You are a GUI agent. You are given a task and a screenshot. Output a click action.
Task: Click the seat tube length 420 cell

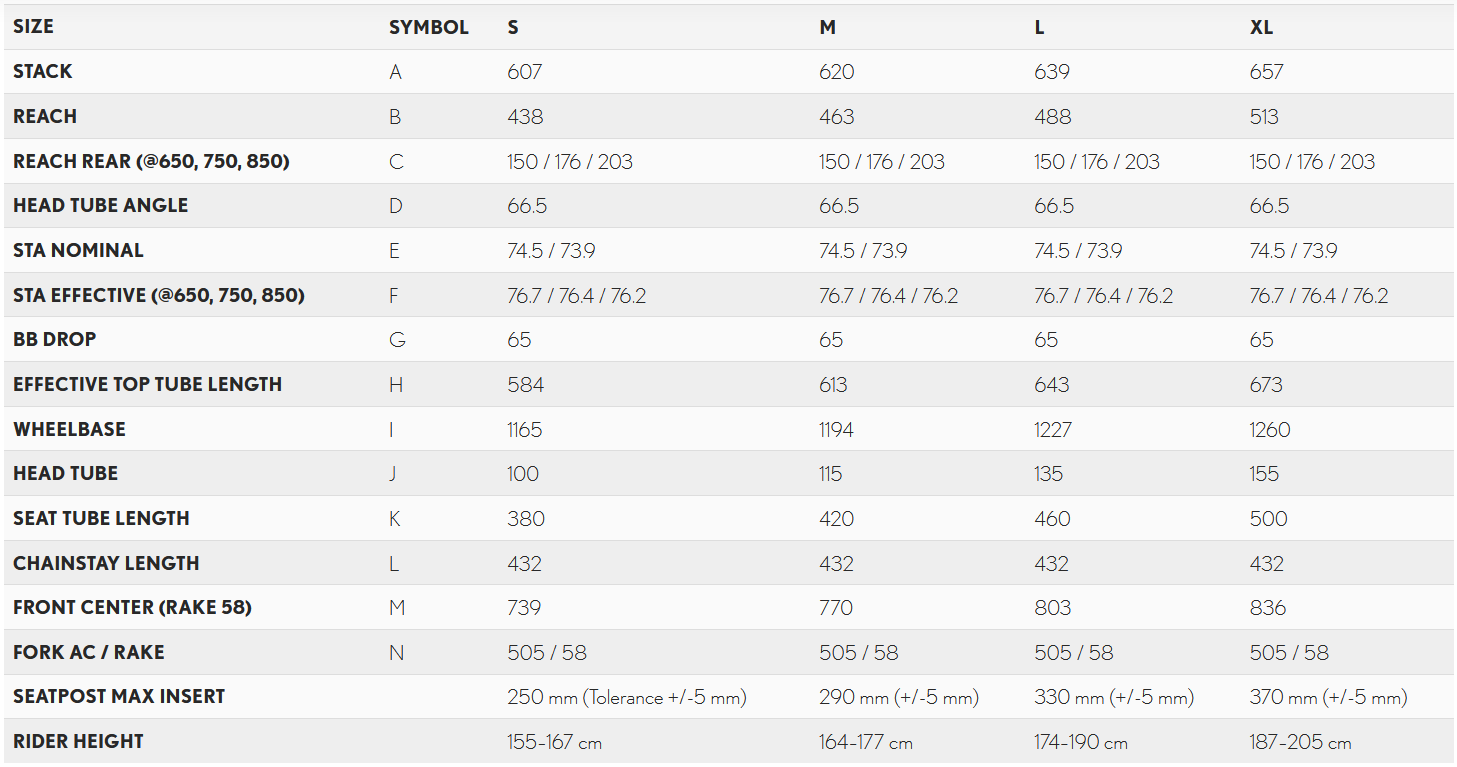coord(836,519)
